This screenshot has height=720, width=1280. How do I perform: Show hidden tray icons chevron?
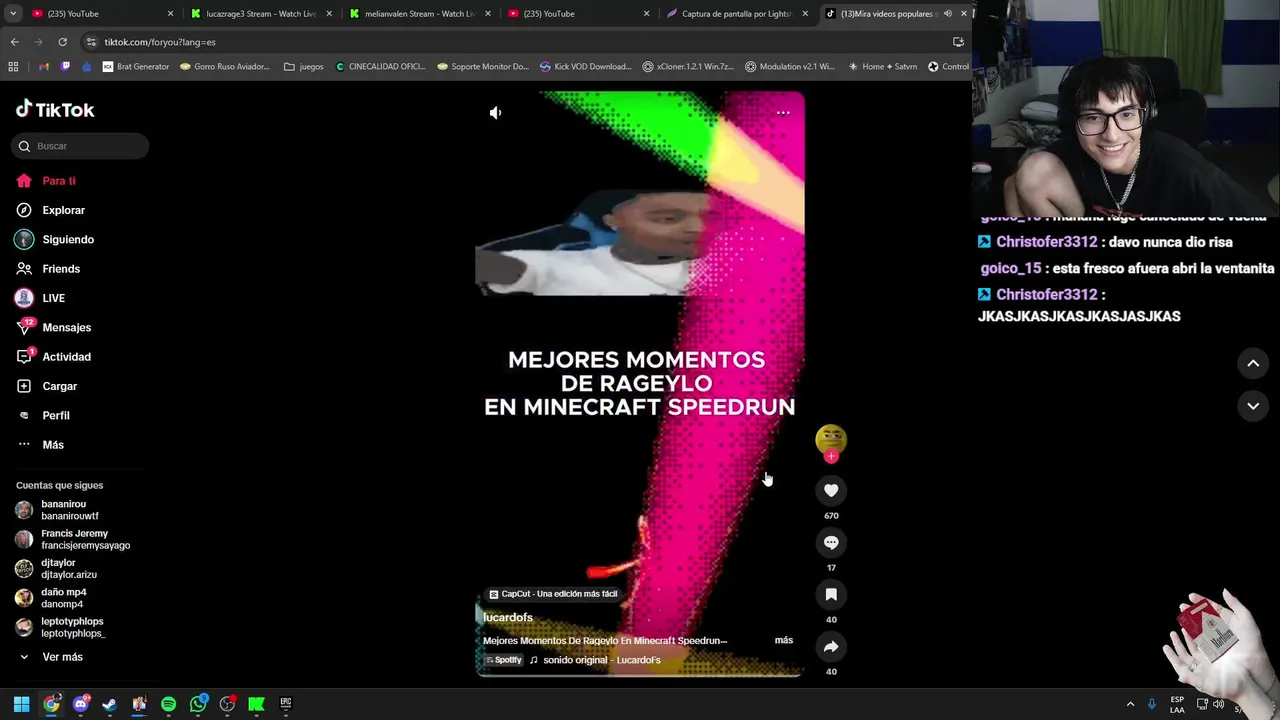1130,704
